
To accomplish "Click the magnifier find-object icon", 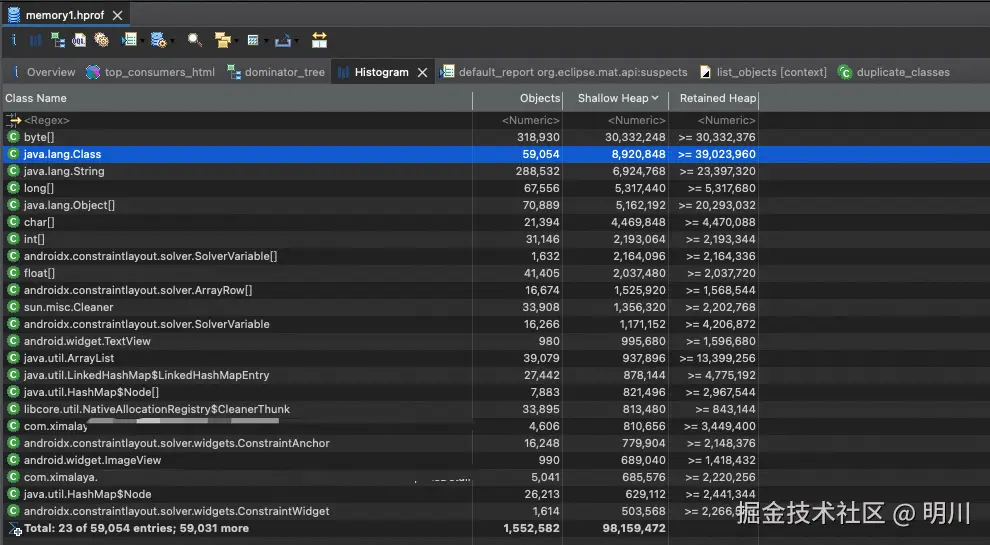I will [x=194, y=41].
